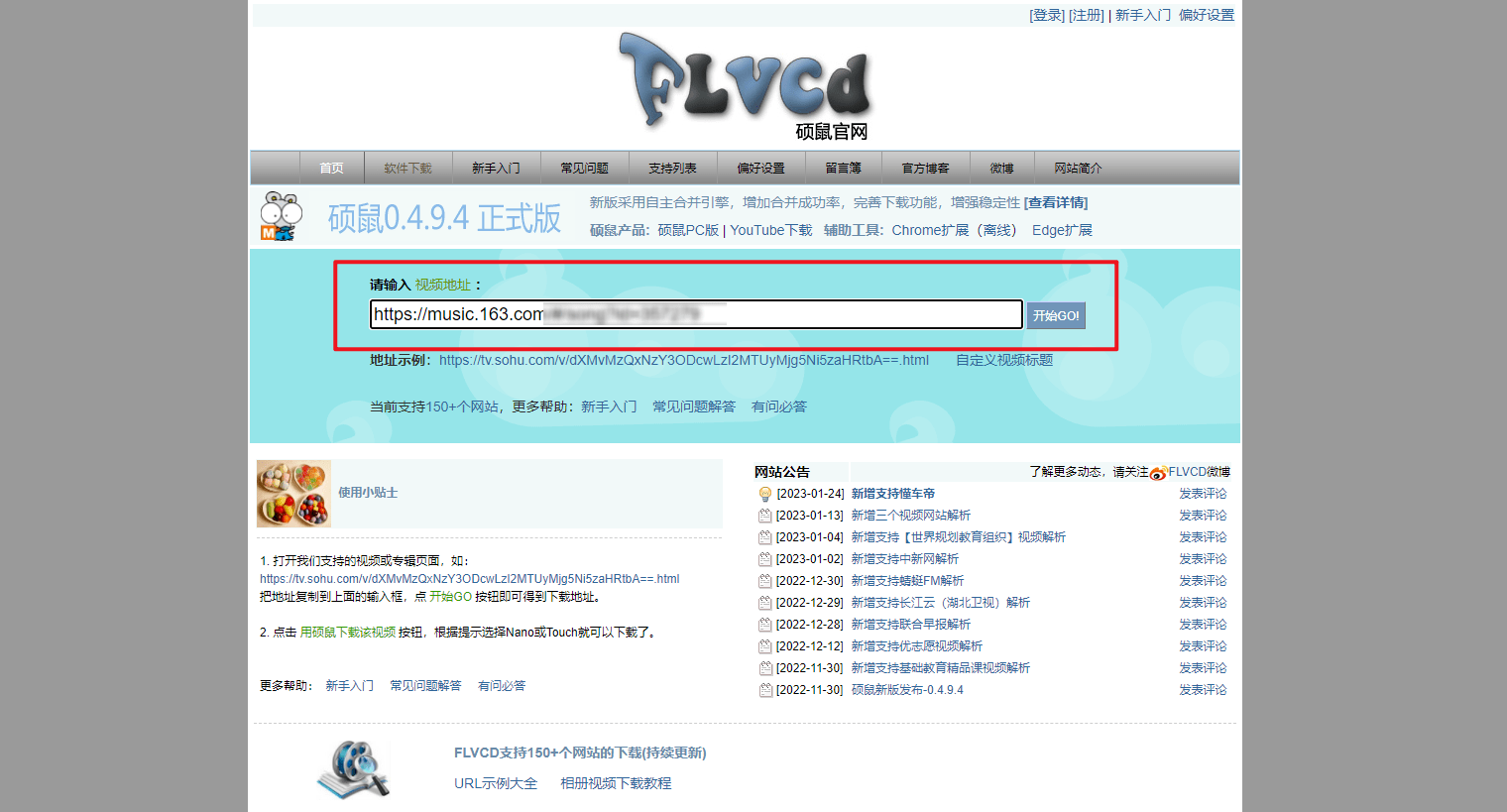Open announcement 硕鼠新版发布-0.4.9.4
1507x812 pixels.
(x=907, y=690)
